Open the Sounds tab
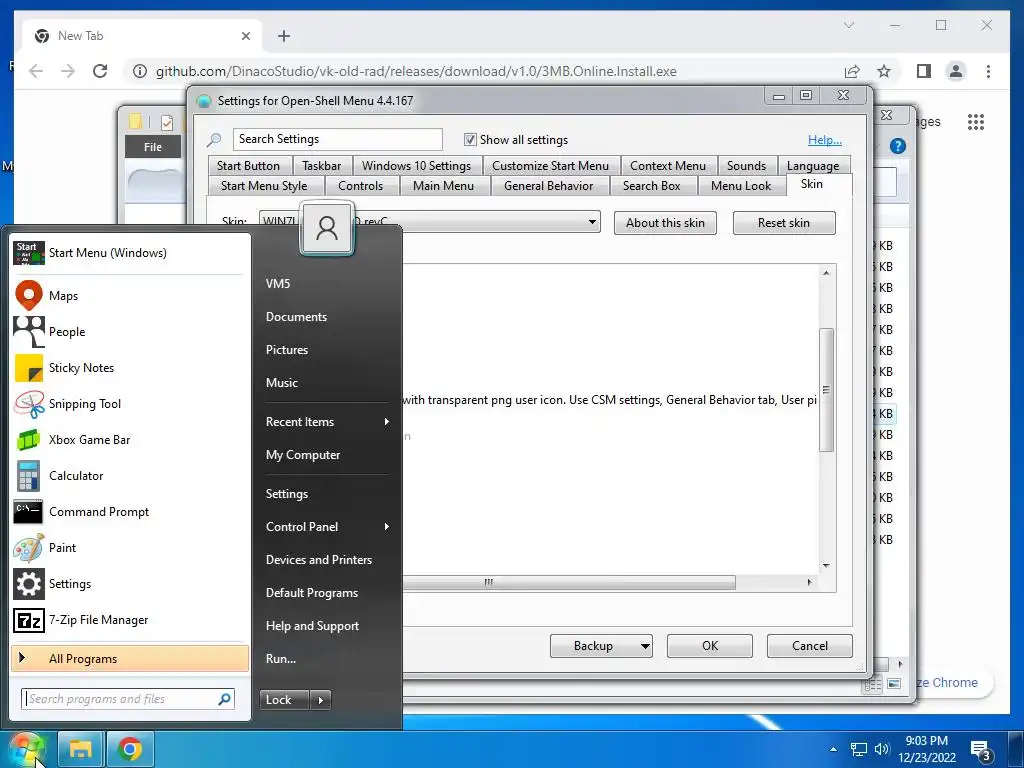The height and width of the screenshot is (768, 1024). pos(746,166)
